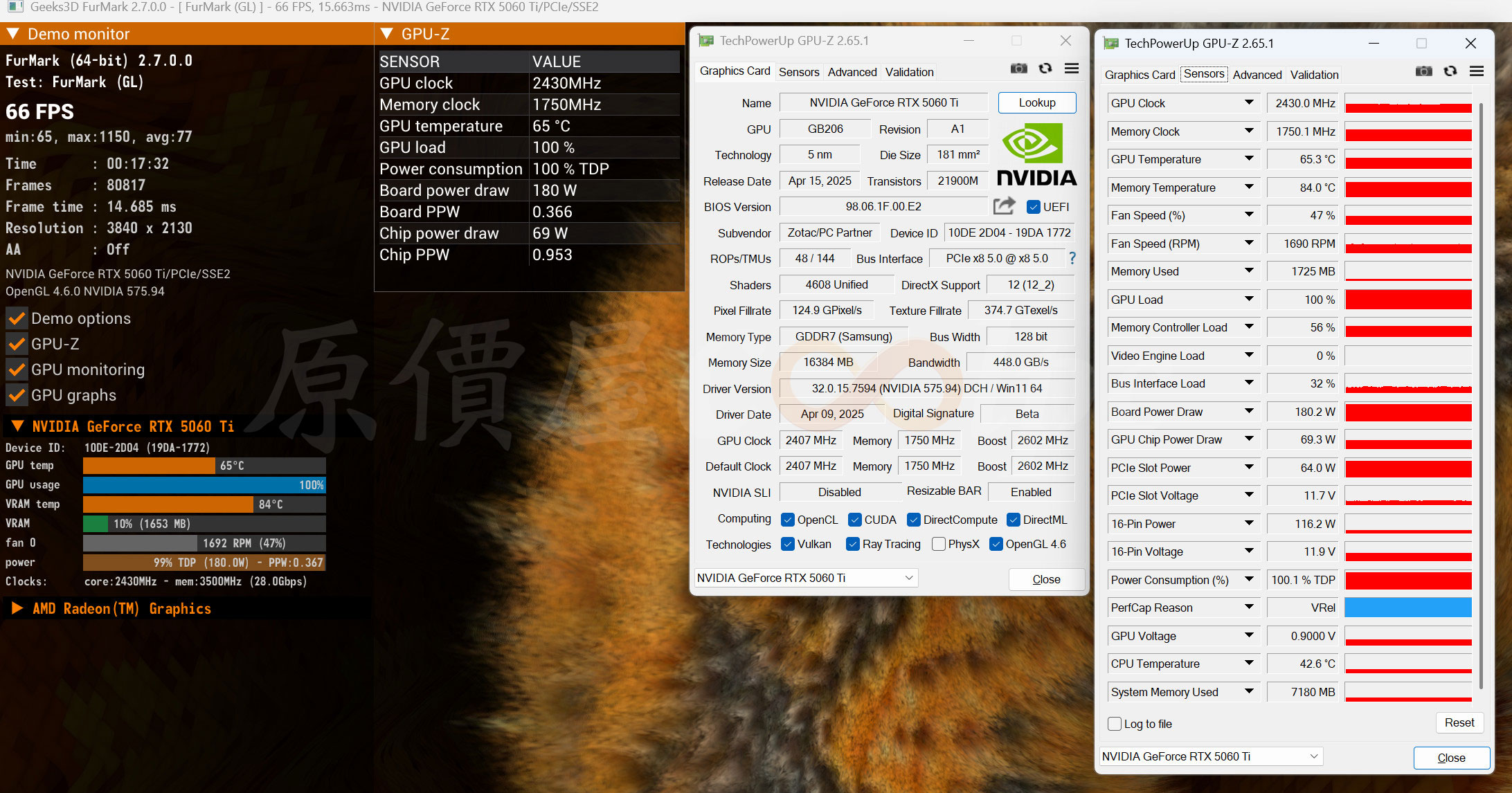Open CPU Temperature sensor dropdown arrow
1512x793 pixels.
point(1248,663)
